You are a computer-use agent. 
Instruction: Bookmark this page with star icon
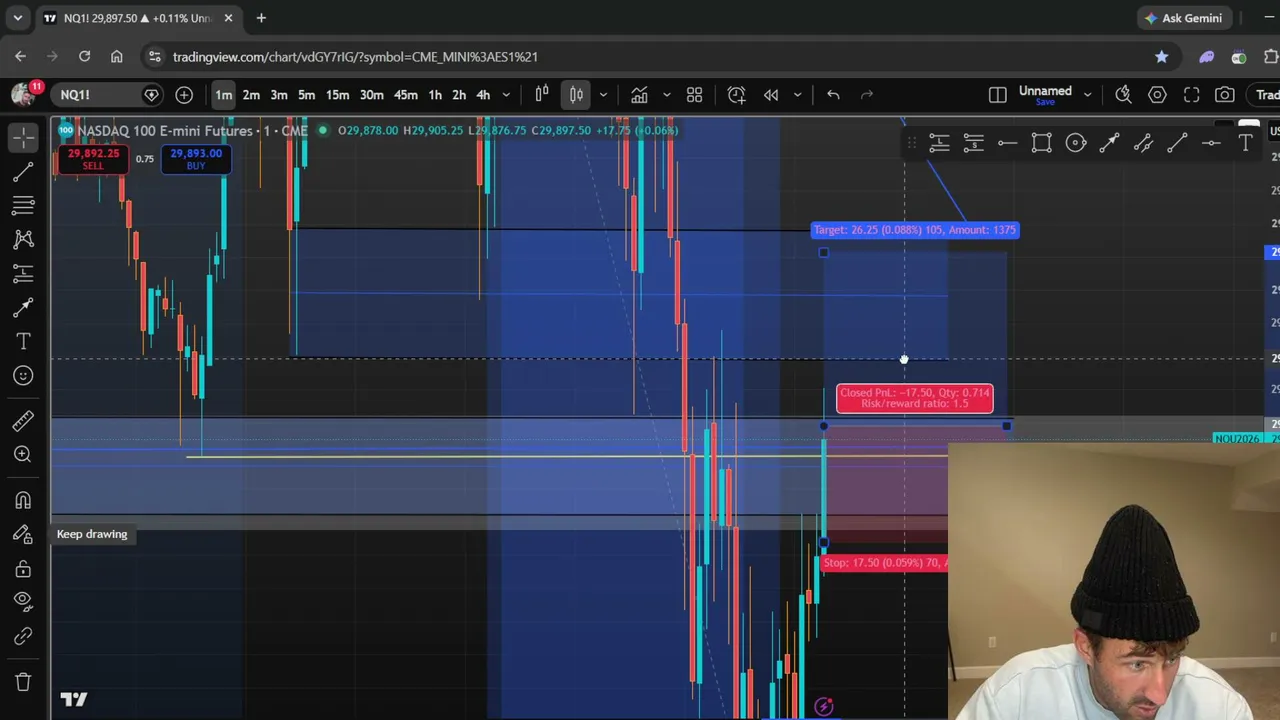[x=1162, y=57]
